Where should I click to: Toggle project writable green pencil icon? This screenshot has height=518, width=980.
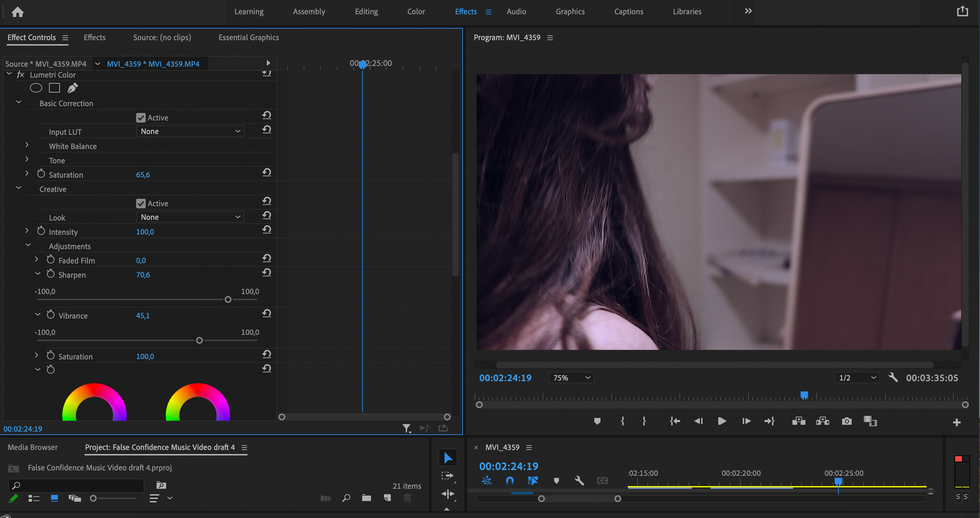[x=13, y=499]
